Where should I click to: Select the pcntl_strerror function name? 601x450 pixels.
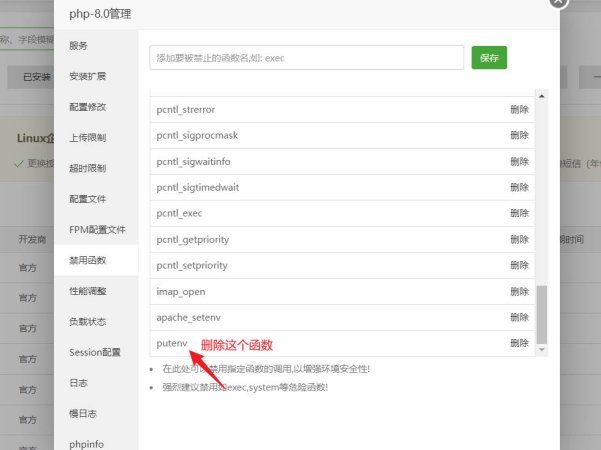pyautogui.click(x=186, y=110)
